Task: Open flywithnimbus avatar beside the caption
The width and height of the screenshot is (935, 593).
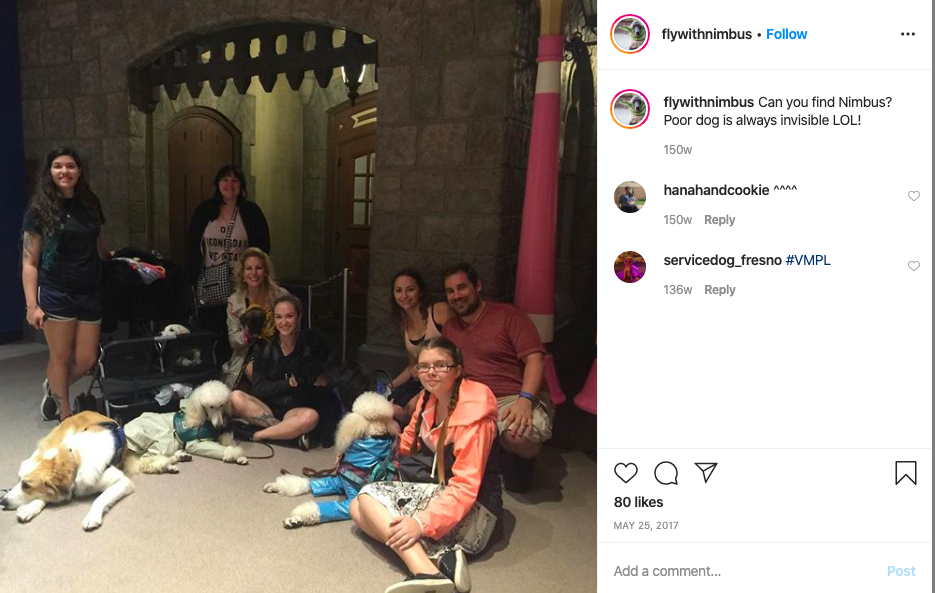Action: tap(630, 109)
